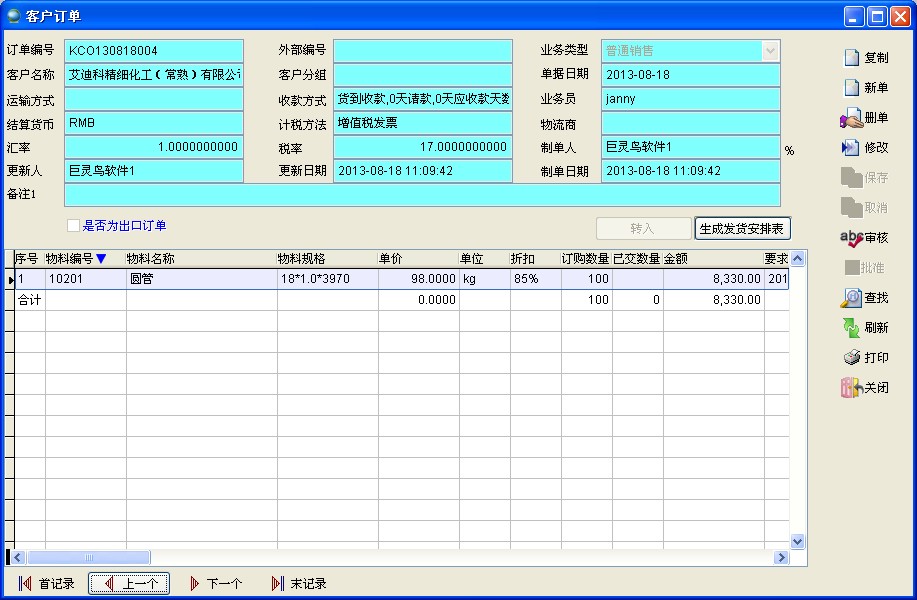Create a new order with 新单
The width and height of the screenshot is (917, 600).
(852, 88)
